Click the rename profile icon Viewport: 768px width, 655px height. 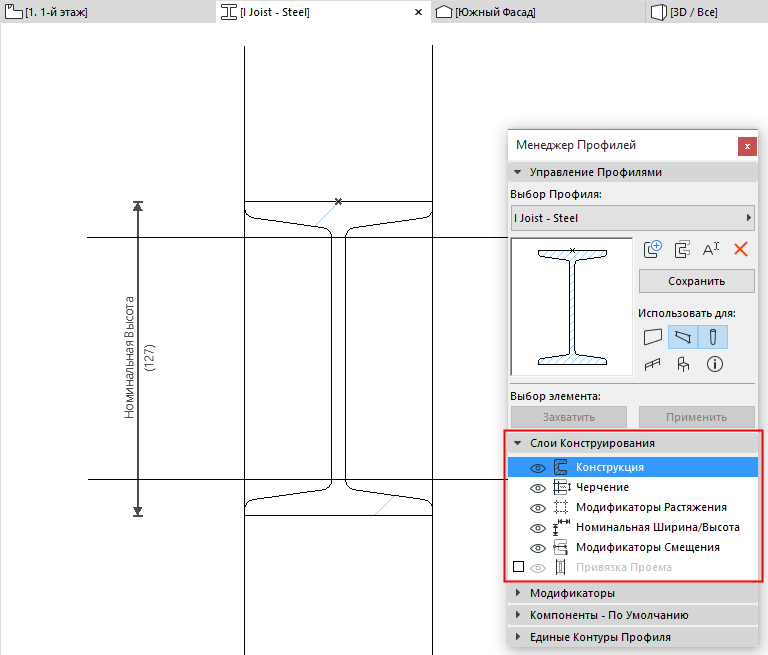pos(711,249)
